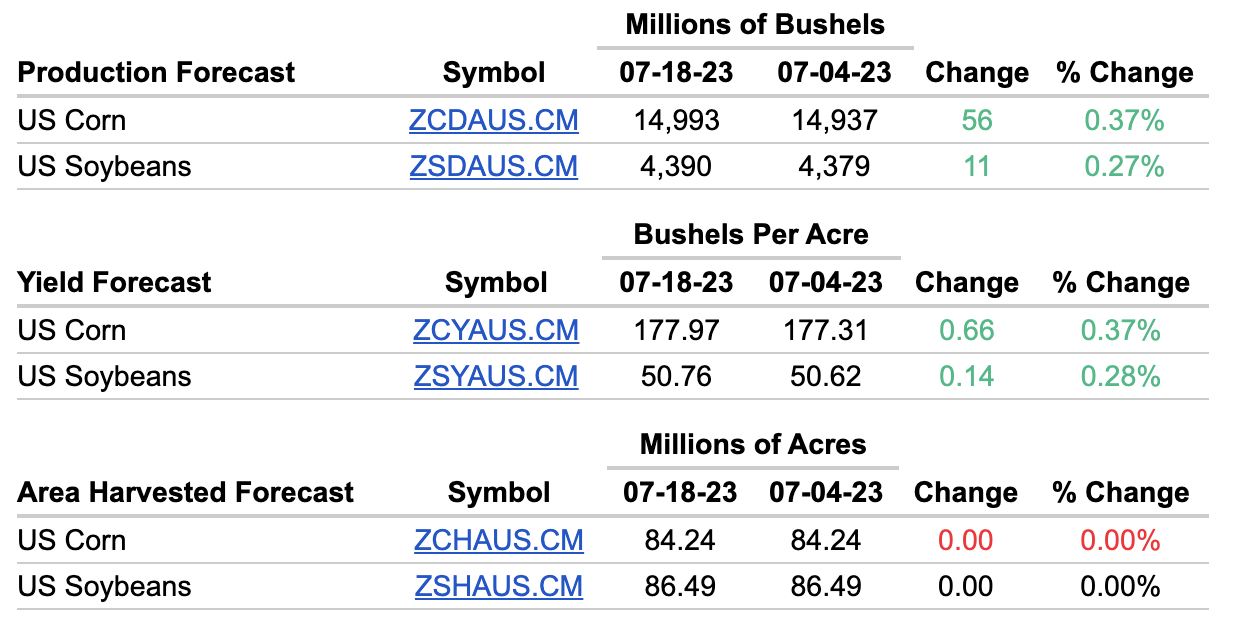Click the red 0.00% change value
This screenshot has height=638, width=1244.
point(1120,541)
